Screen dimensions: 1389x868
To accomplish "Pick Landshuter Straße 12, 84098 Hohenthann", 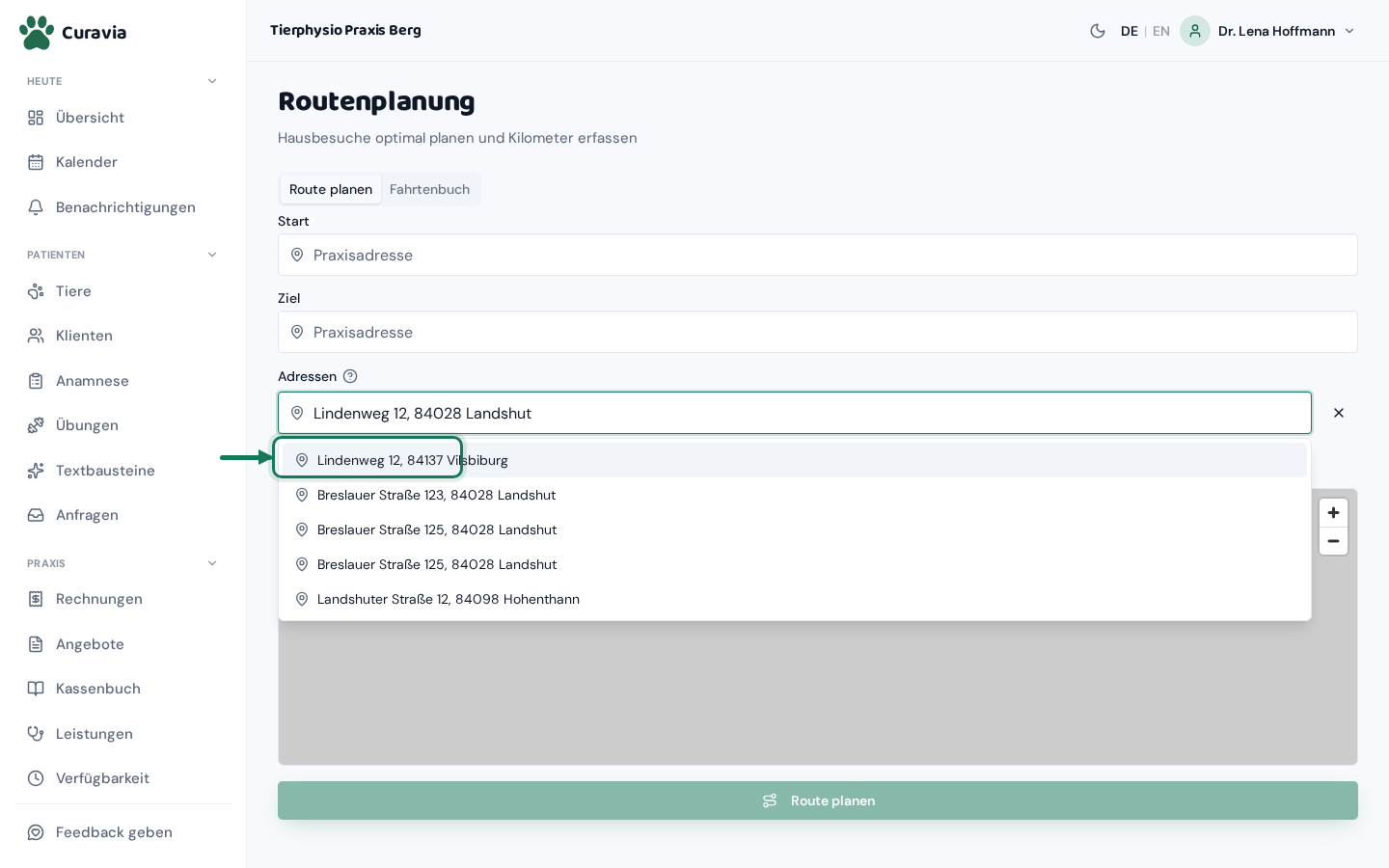I will coord(795,599).
